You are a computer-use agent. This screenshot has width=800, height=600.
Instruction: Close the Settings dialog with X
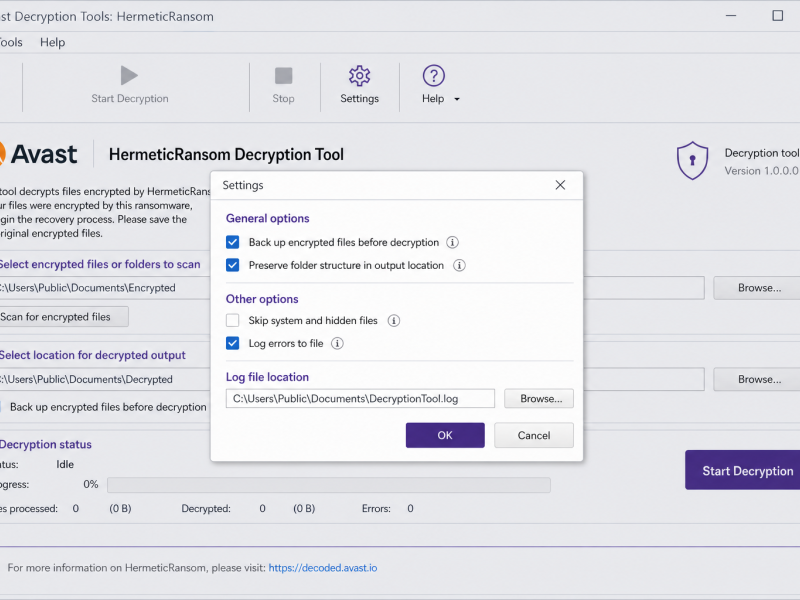pyautogui.click(x=560, y=185)
